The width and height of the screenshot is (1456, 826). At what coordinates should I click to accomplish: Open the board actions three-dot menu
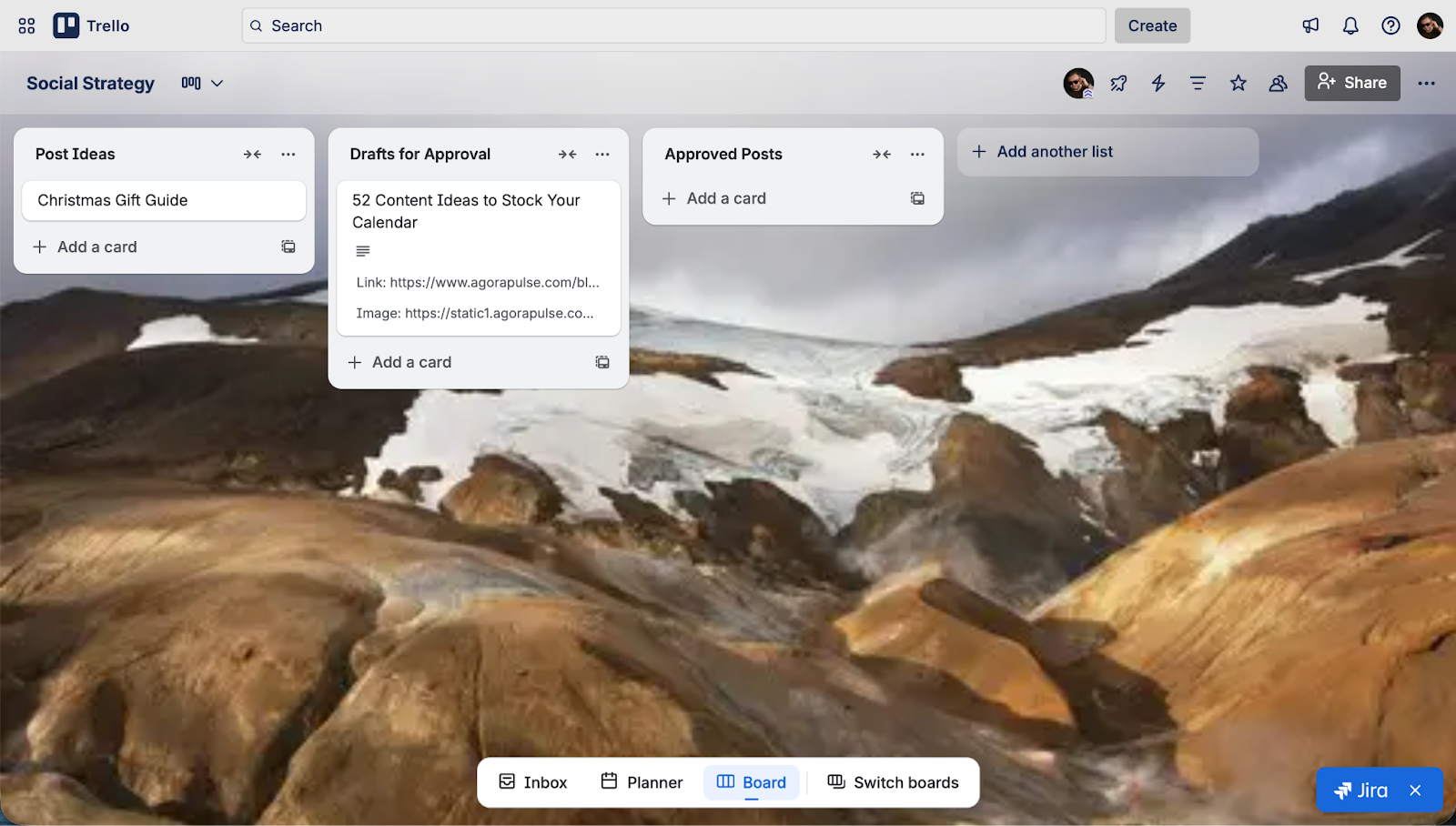(1426, 83)
